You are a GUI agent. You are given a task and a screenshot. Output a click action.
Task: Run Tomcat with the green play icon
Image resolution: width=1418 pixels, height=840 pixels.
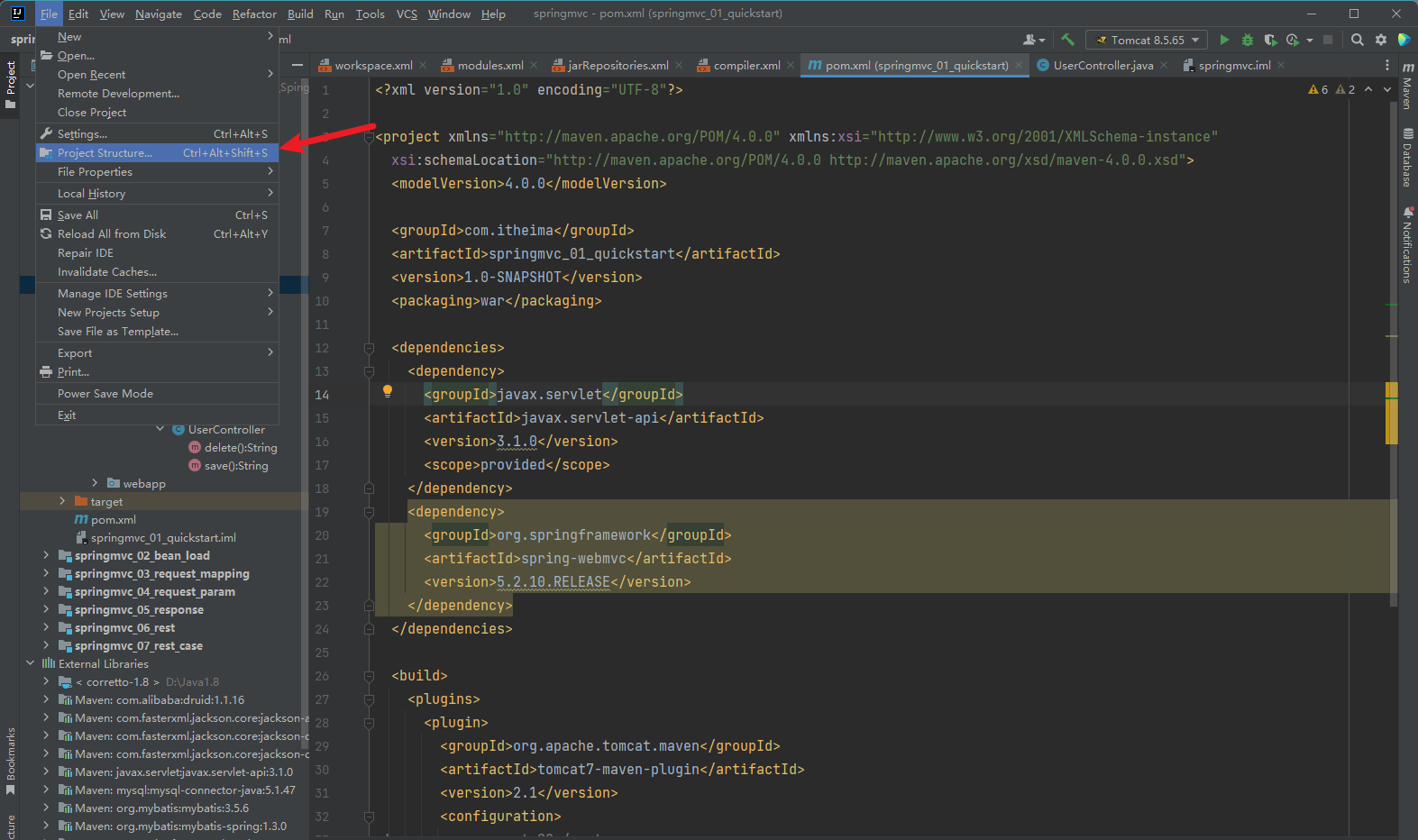pyautogui.click(x=1224, y=40)
